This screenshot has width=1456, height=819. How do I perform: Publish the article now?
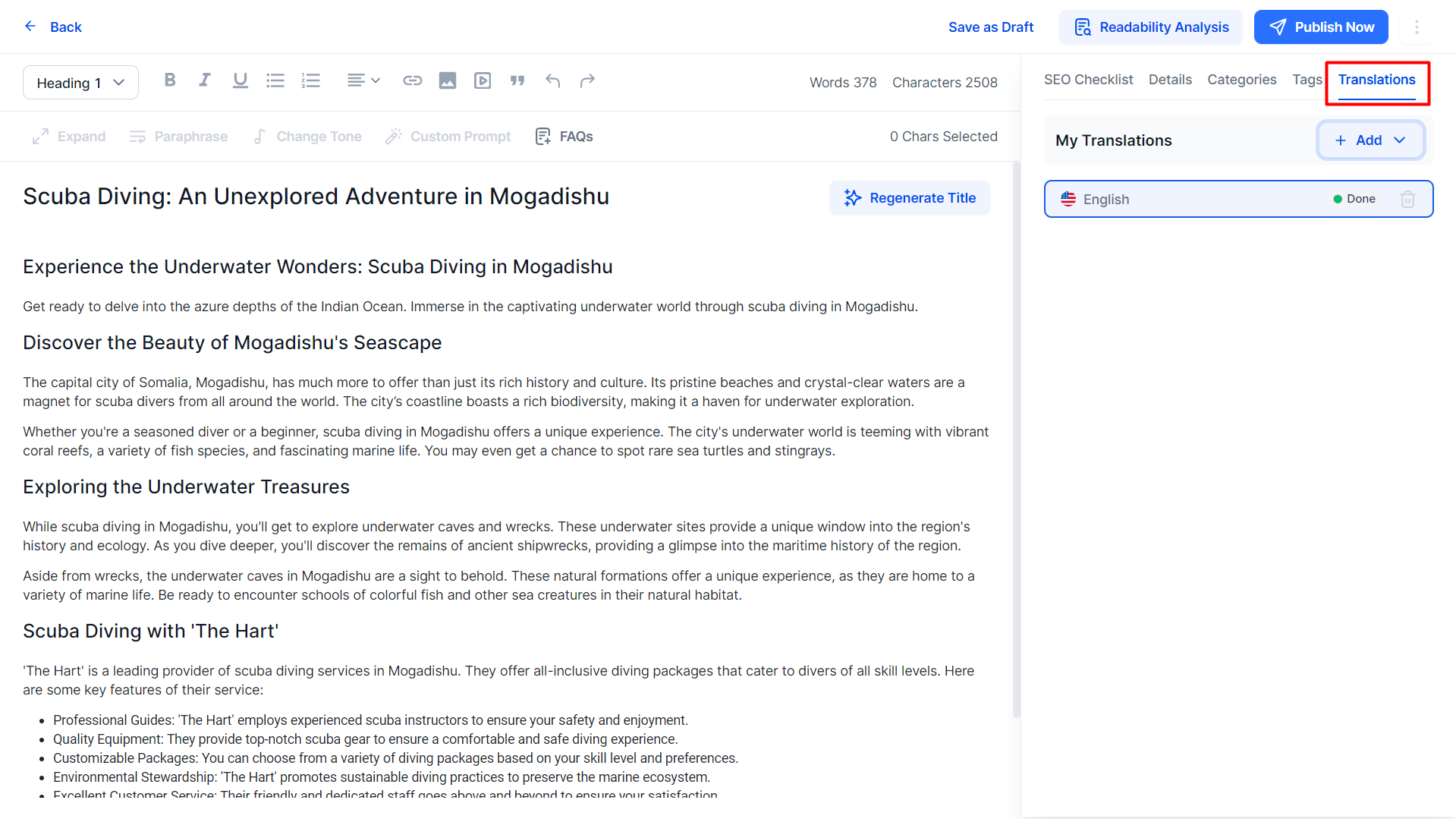click(x=1321, y=27)
